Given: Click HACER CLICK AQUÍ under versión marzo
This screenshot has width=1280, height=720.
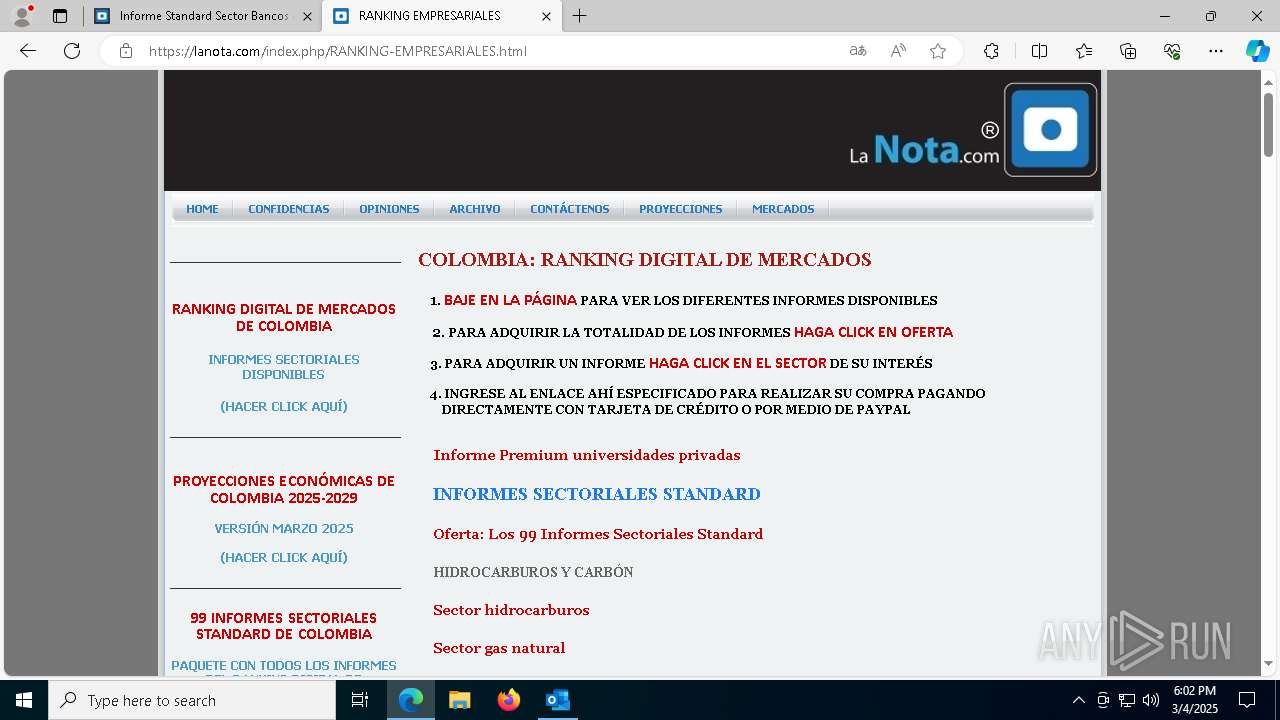Looking at the screenshot, I should tap(284, 558).
